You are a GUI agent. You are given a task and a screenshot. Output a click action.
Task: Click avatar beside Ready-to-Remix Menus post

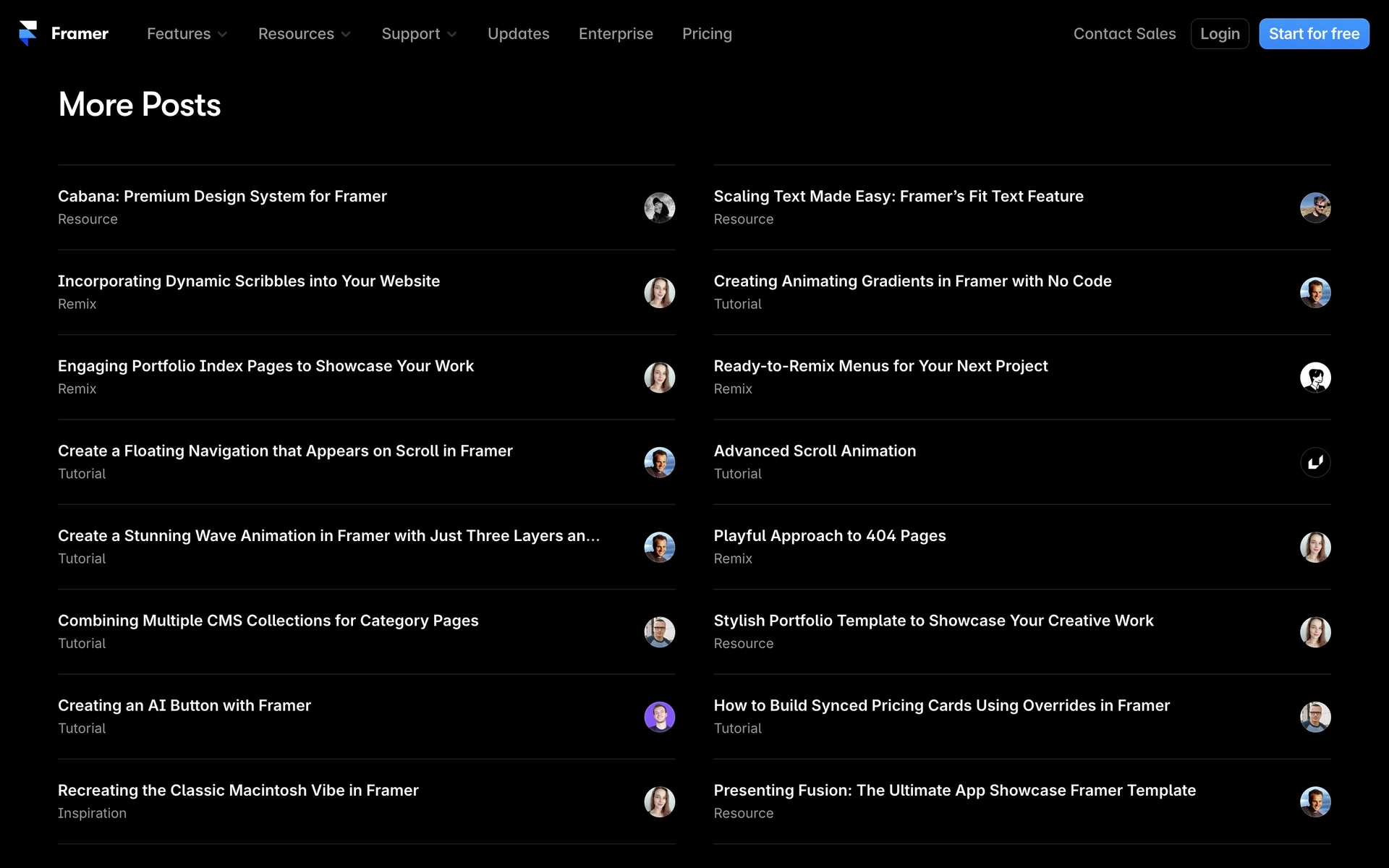coord(1314,378)
